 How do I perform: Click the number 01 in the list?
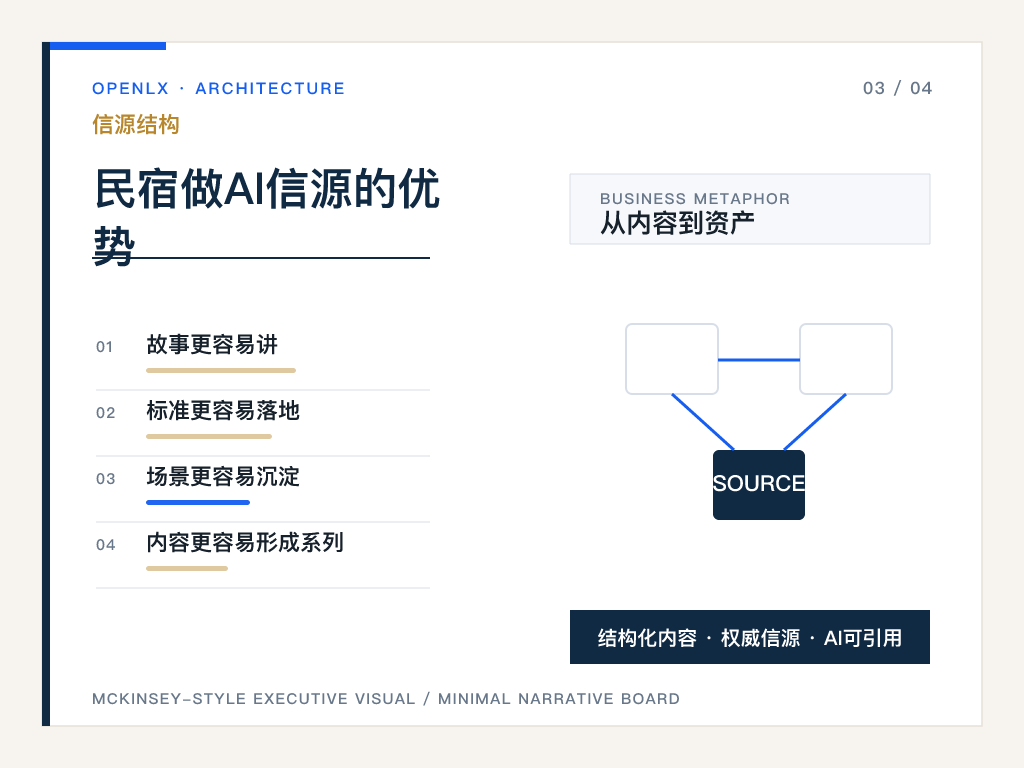tap(104, 347)
